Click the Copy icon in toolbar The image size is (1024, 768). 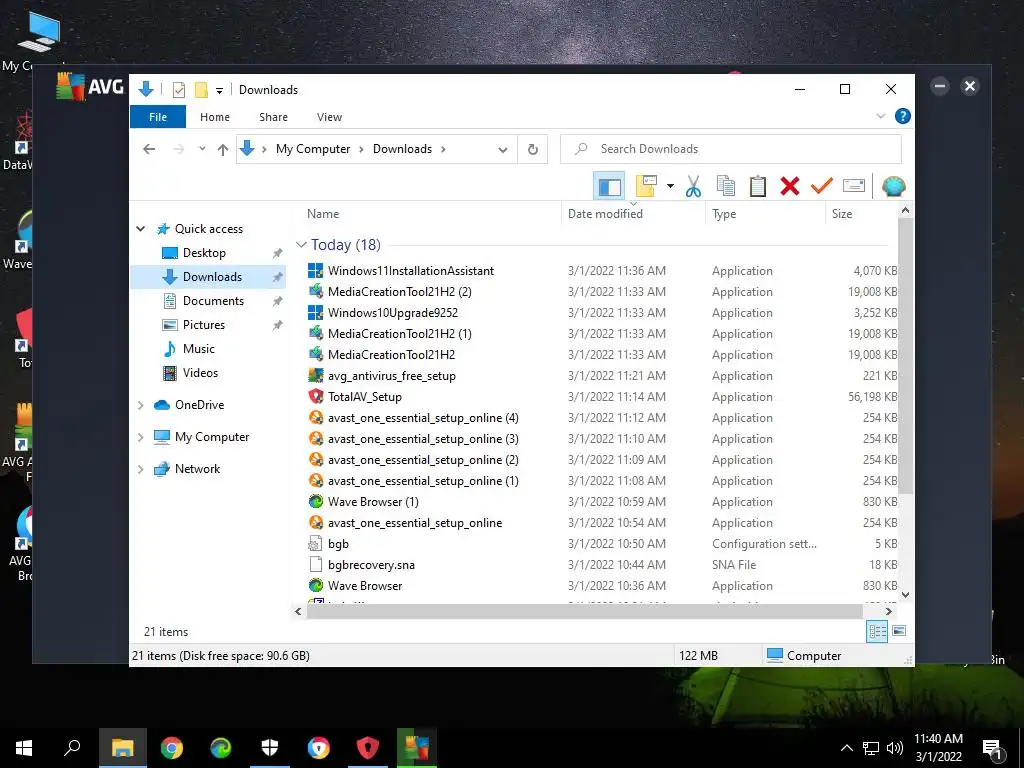click(x=726, y=187)
